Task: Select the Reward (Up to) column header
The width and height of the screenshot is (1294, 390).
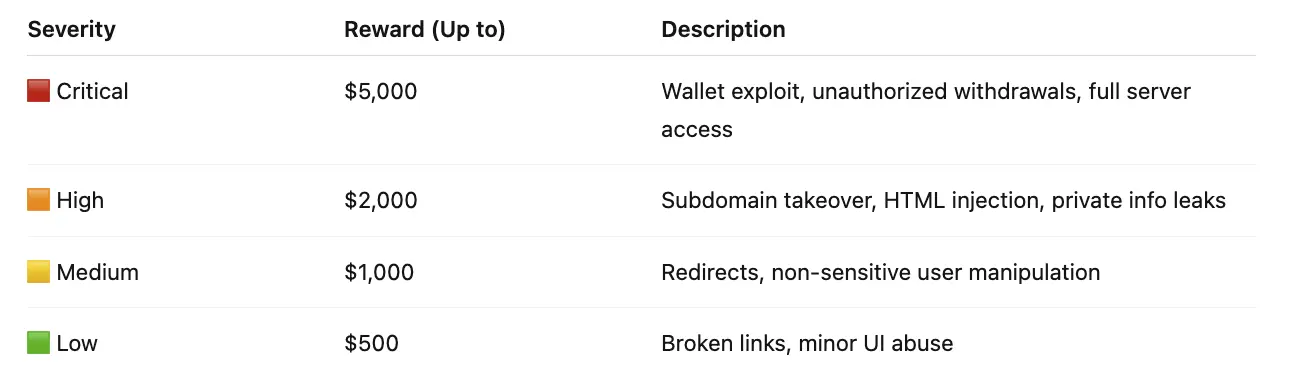Action: click(x=425, y=30)
